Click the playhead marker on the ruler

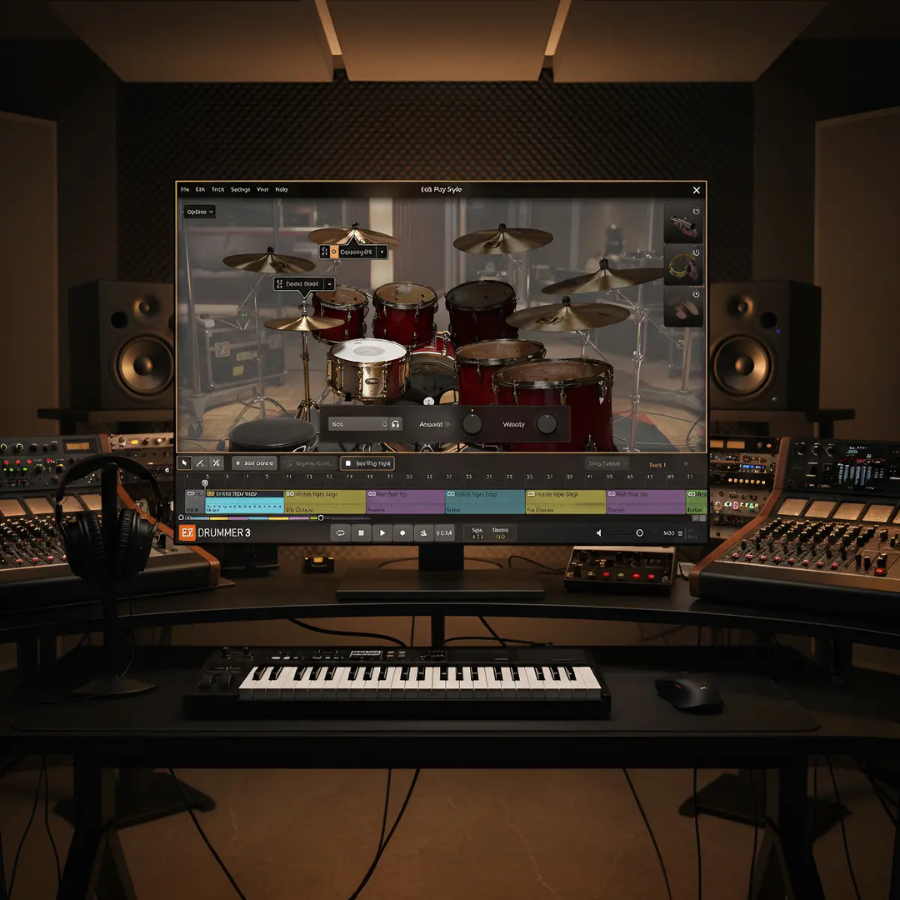[205, 483]
